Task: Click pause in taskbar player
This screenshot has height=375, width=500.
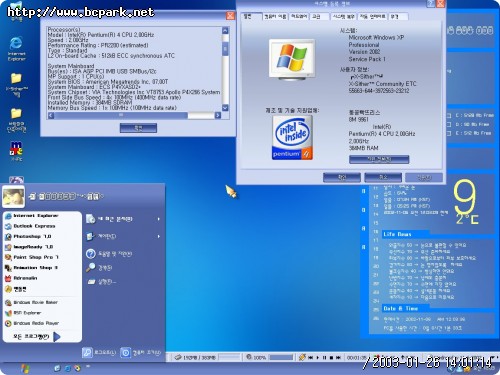Action: click(324, 357)
